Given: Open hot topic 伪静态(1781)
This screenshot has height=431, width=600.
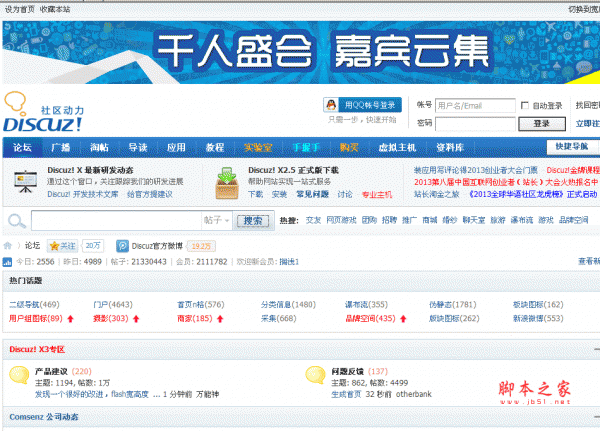Looking at the screenshot, I should 453,305.
